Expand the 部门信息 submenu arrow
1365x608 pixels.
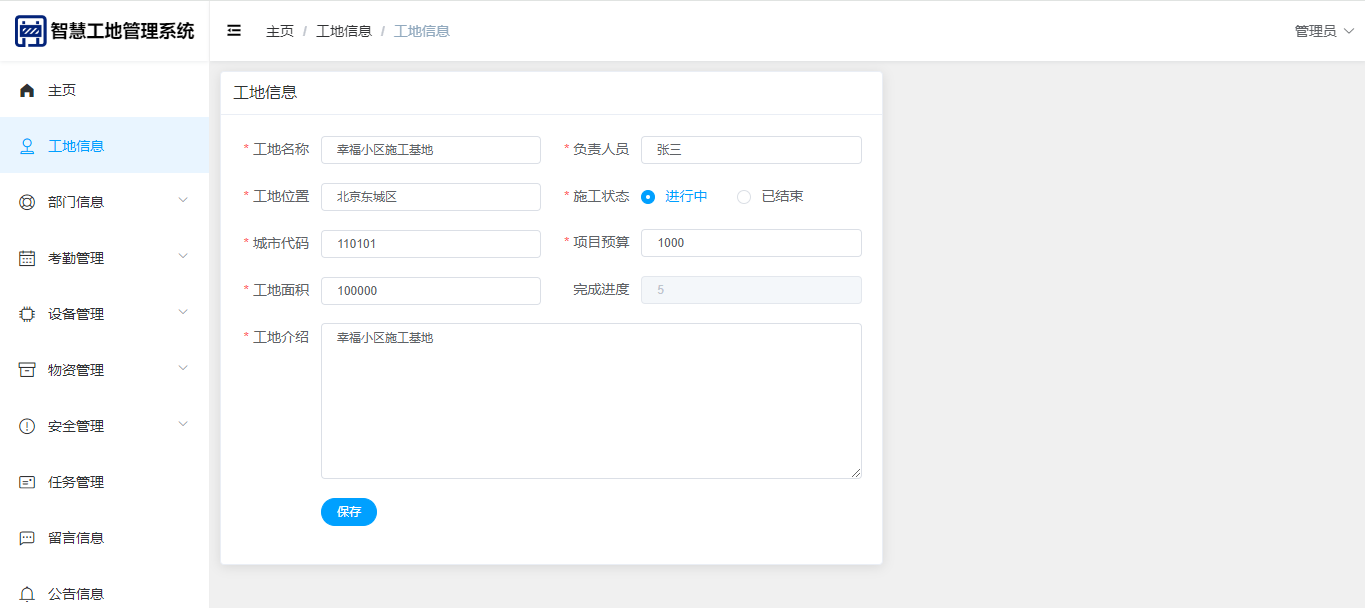[x=183, y=200]
